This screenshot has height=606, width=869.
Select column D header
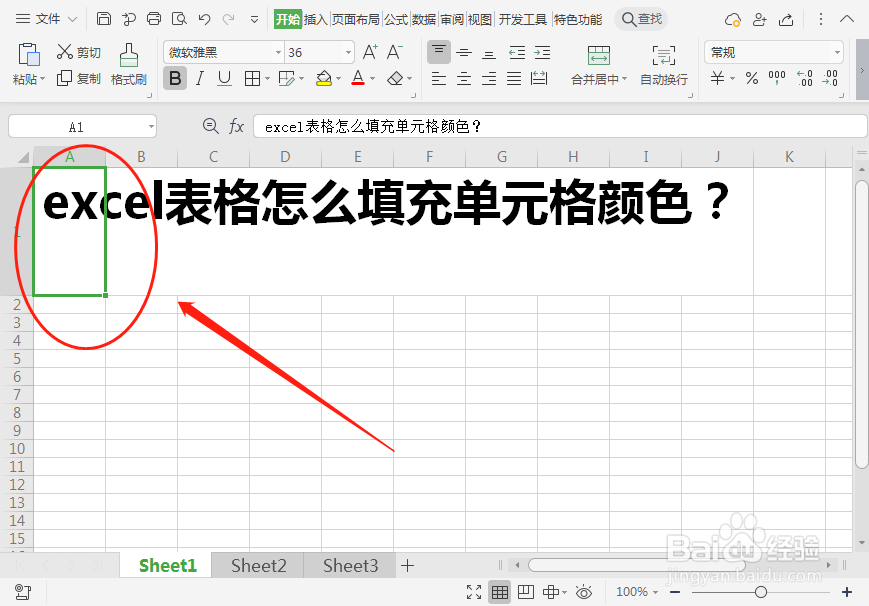(x=285, y=157)
